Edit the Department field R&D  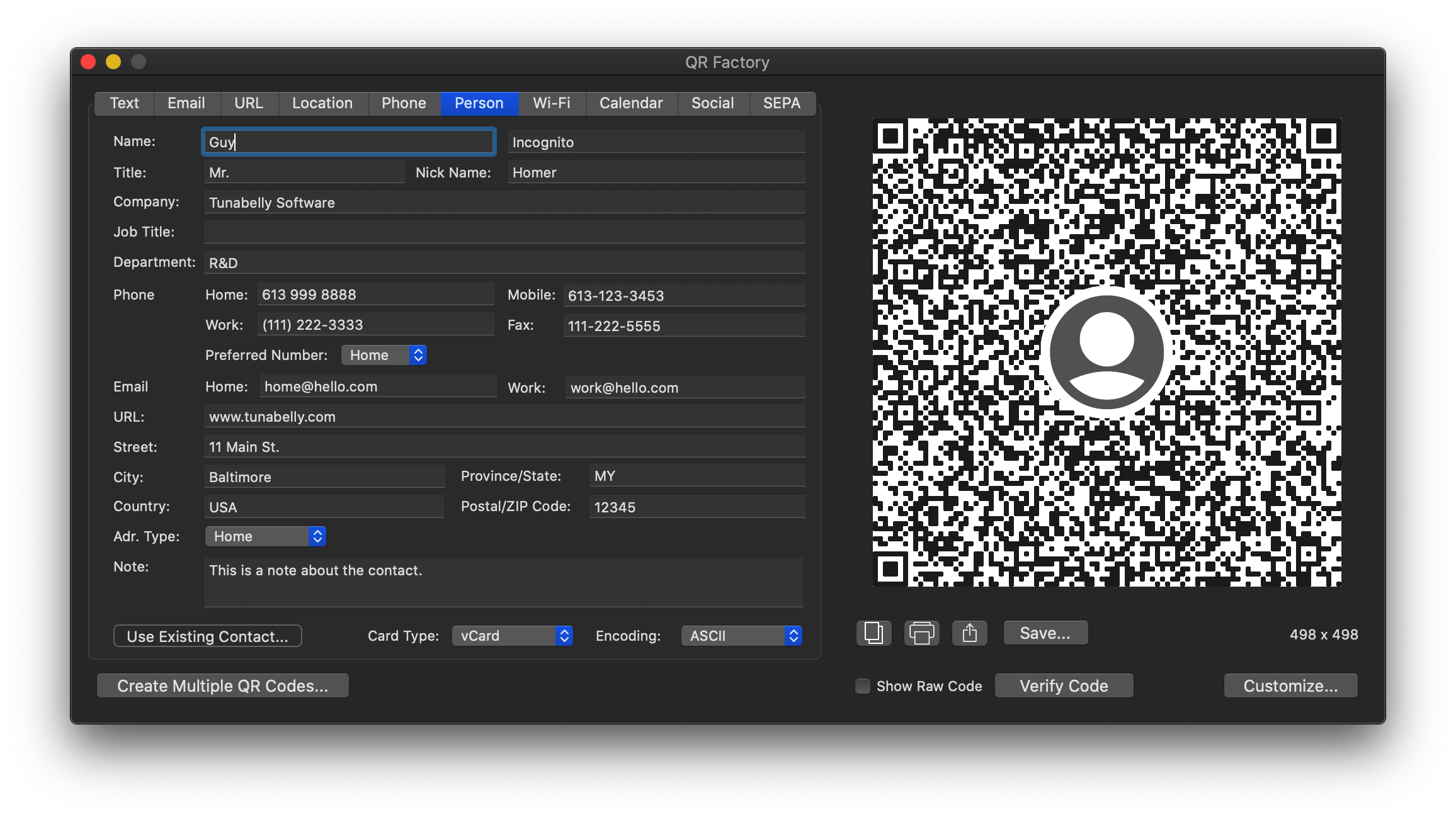pos(504,262)
